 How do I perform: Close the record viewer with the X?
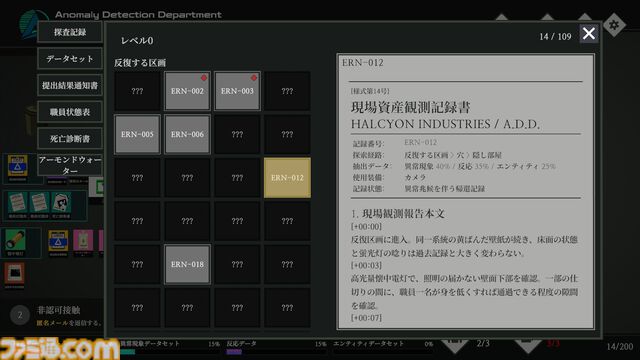pos(589,33)
